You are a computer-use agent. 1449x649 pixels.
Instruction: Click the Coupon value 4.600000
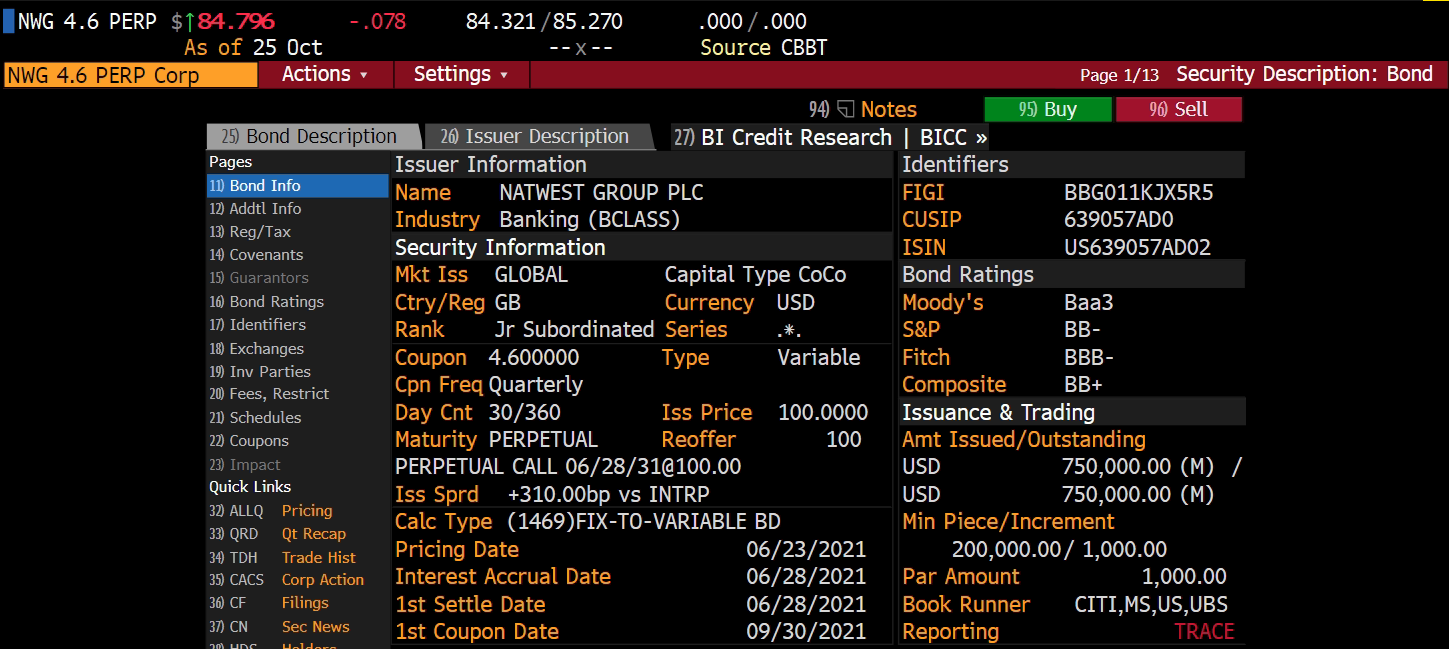click(534, 358)
